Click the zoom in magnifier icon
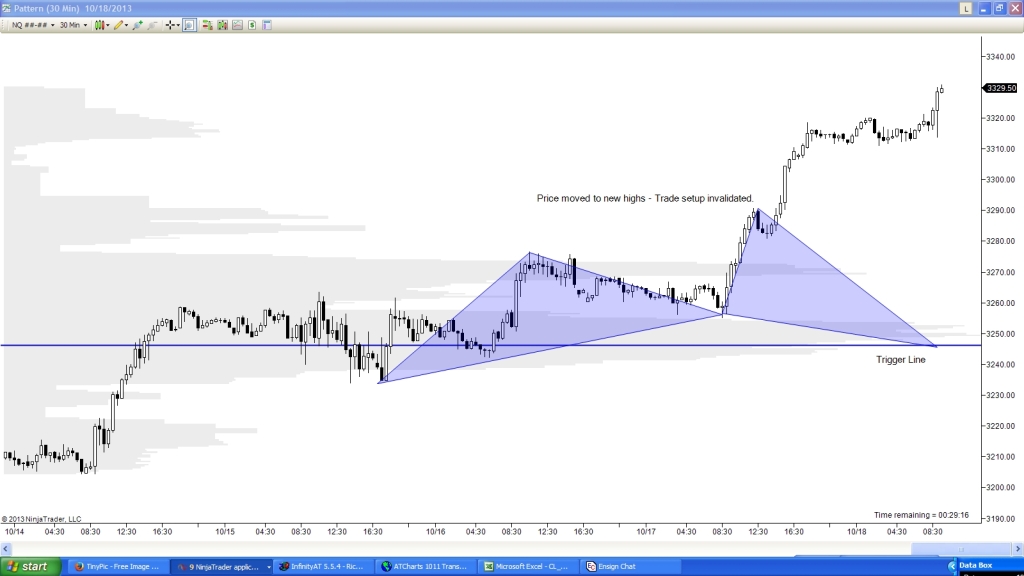This screenshot has width=1024, height=576. coord(138,25)
